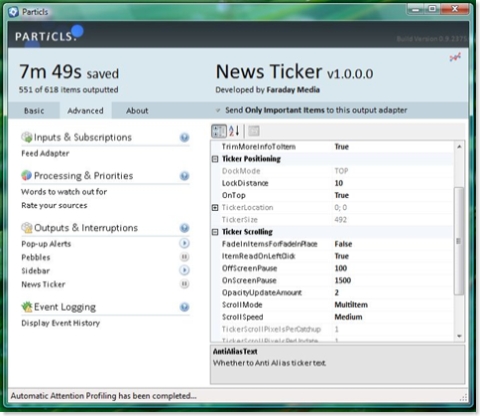480x416 pixels.
Task: Open help for Outputs & Interruptions
Action: click(x=184, y=228)
